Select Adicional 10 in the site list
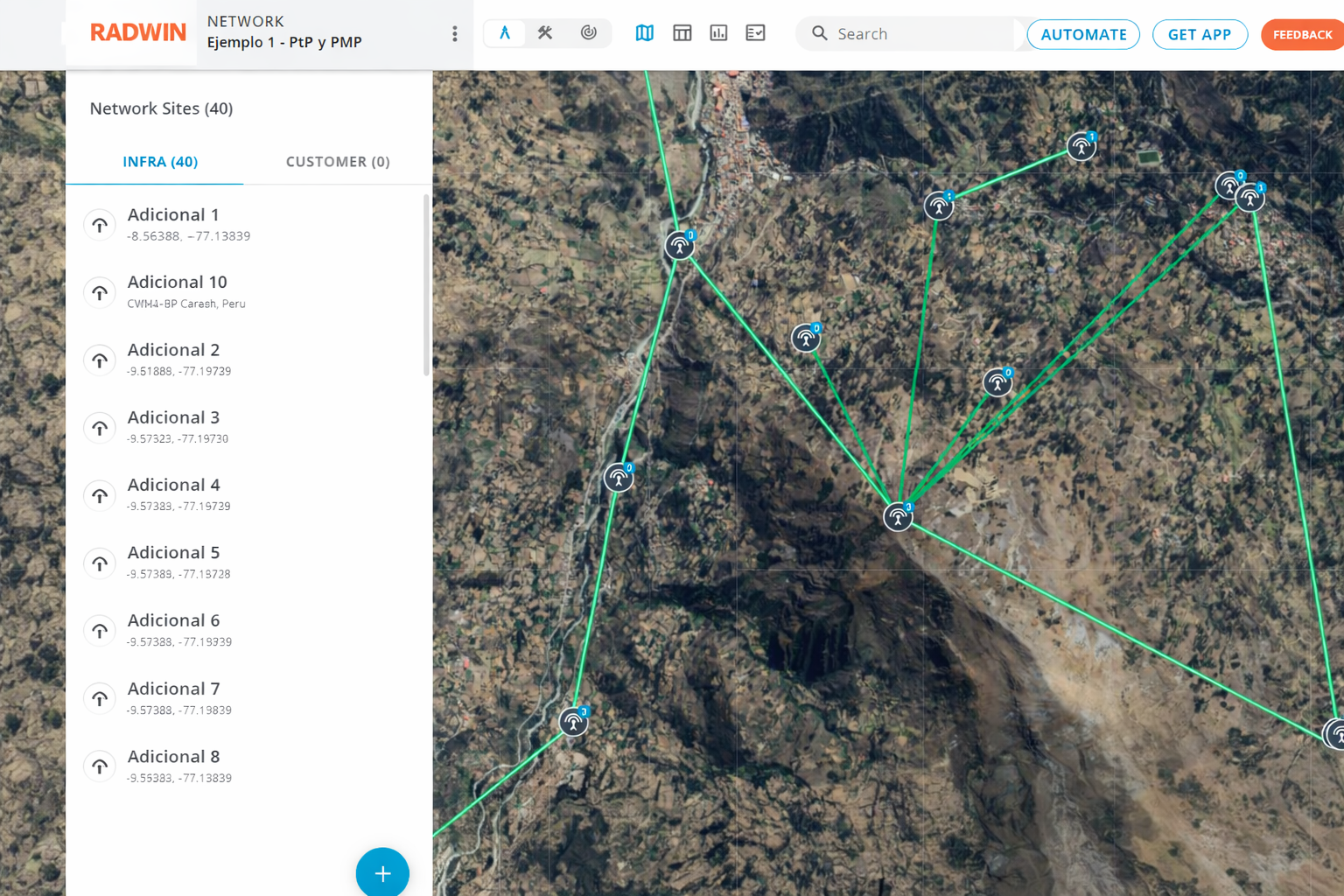Viewport: 1344px width, 896px height. click(178, 291)
